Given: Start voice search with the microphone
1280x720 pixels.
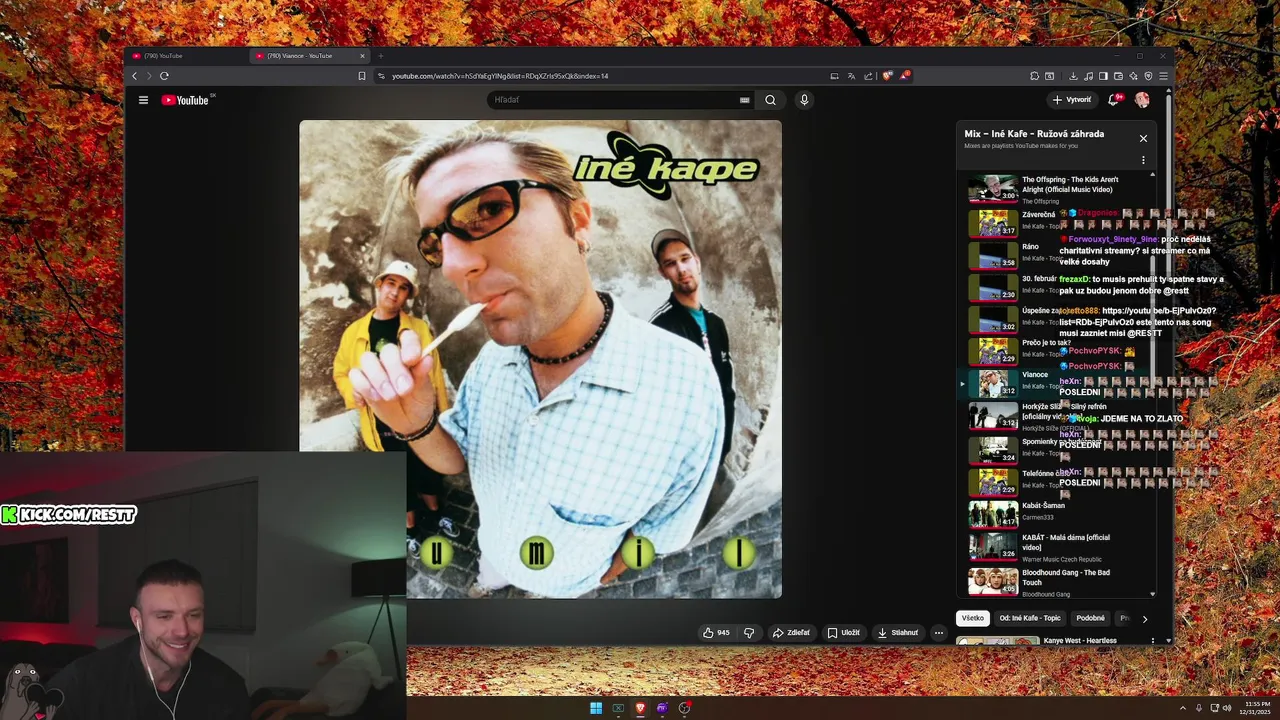Looking at the screenshot, I should click(804, 100).
